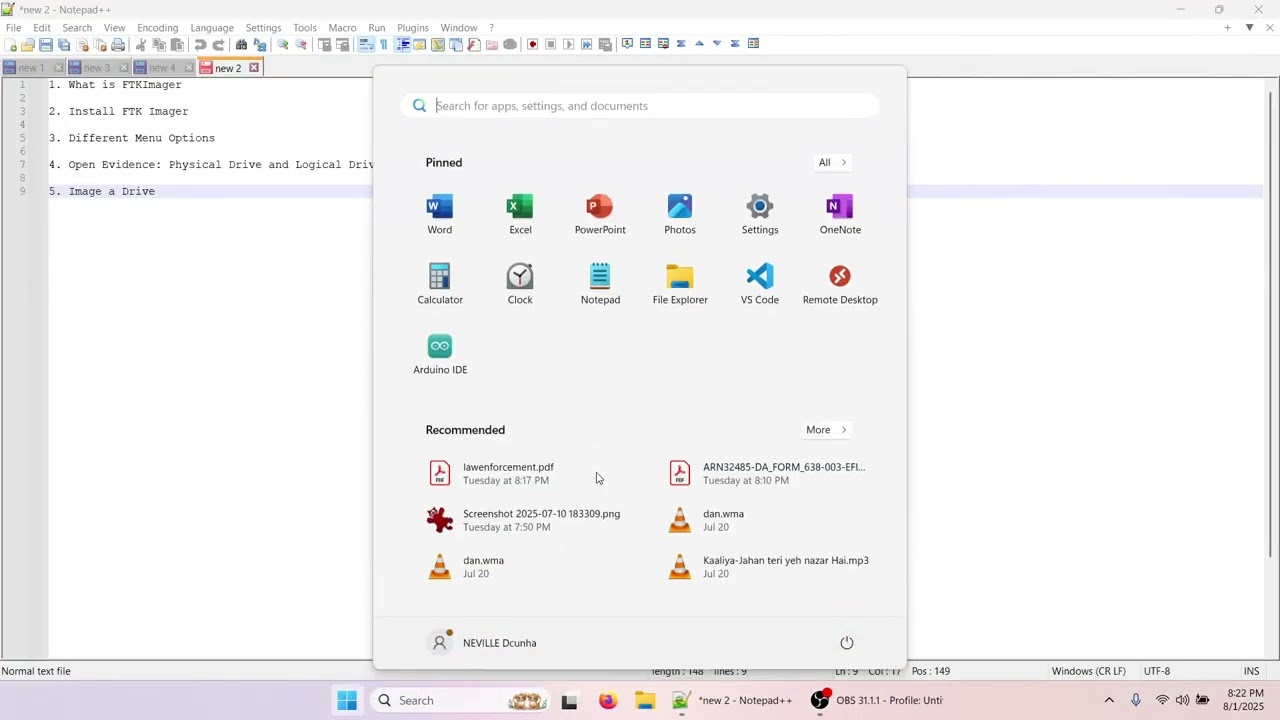Launch Arduino IDE from pinned apps

440,355
